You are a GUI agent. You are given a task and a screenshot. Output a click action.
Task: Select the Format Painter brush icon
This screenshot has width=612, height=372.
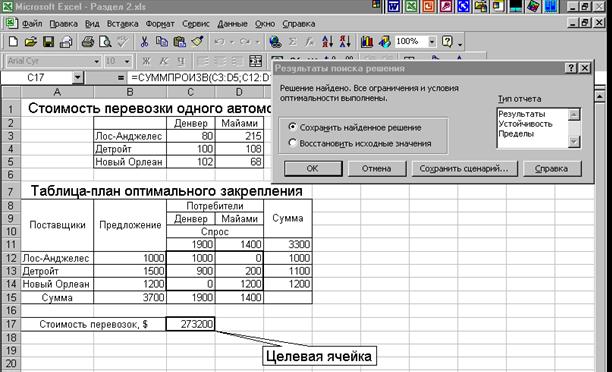(197, 42)
